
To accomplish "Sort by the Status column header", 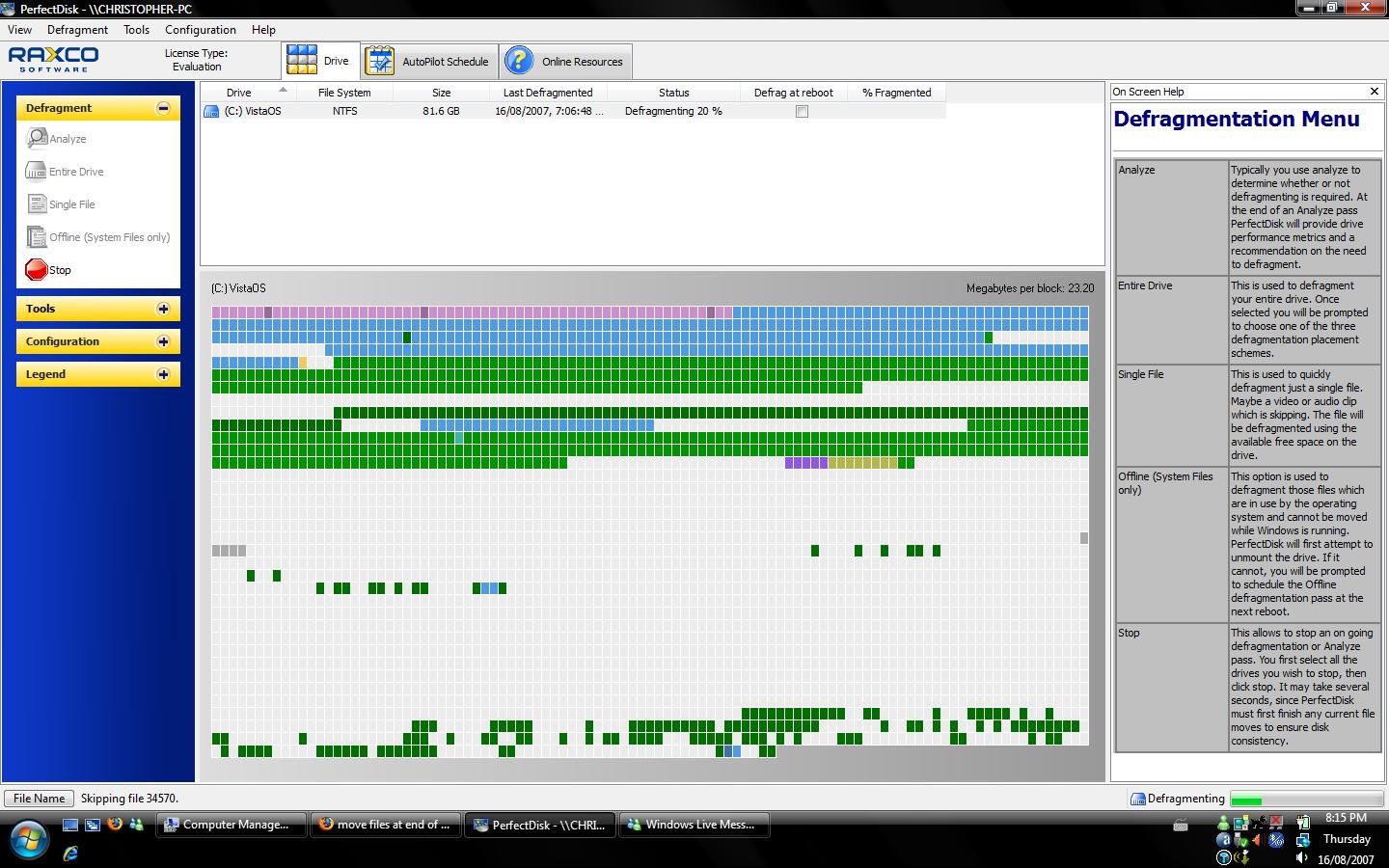I will coord(673,93).
